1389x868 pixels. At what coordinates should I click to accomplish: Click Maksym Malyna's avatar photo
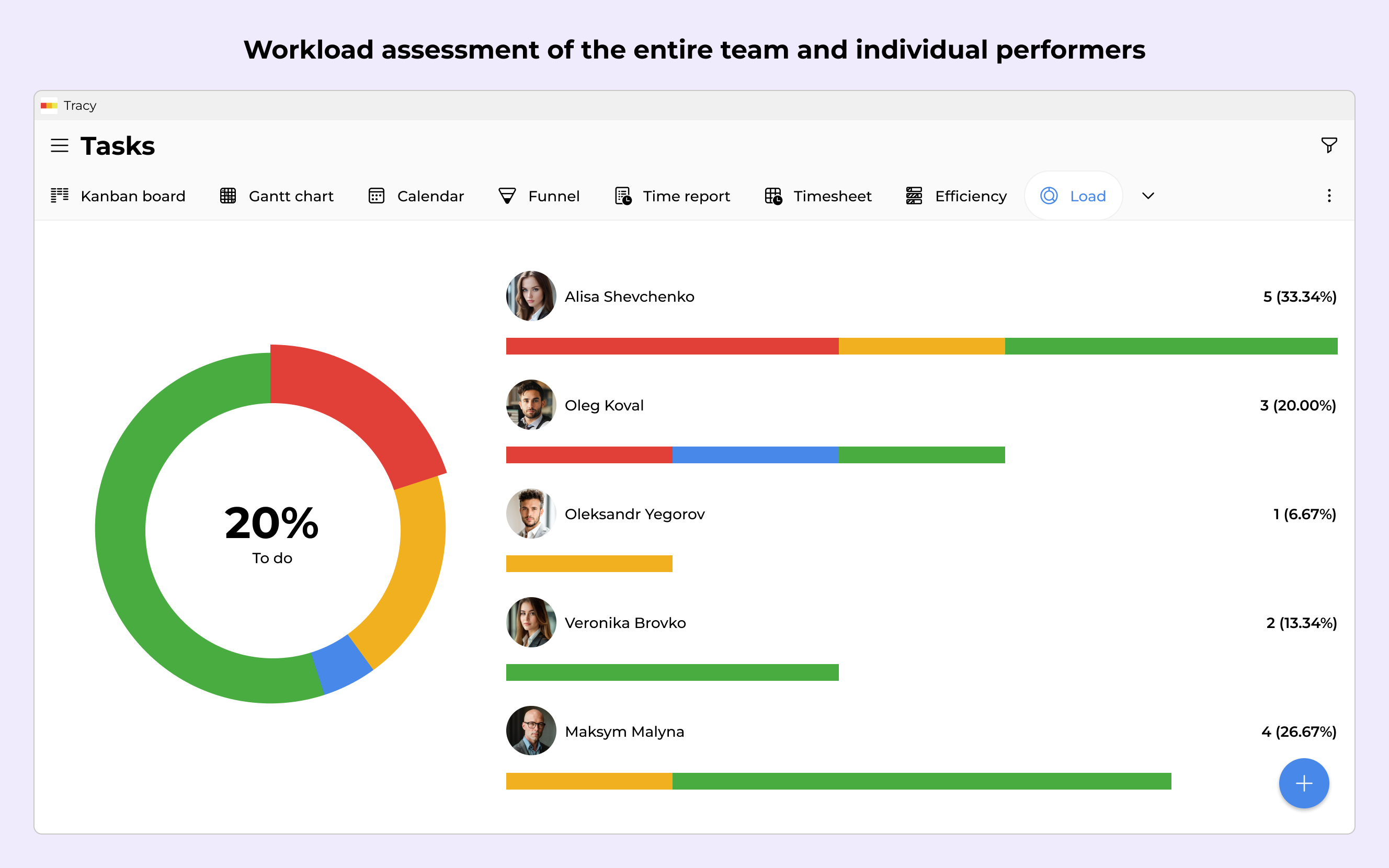531,731
